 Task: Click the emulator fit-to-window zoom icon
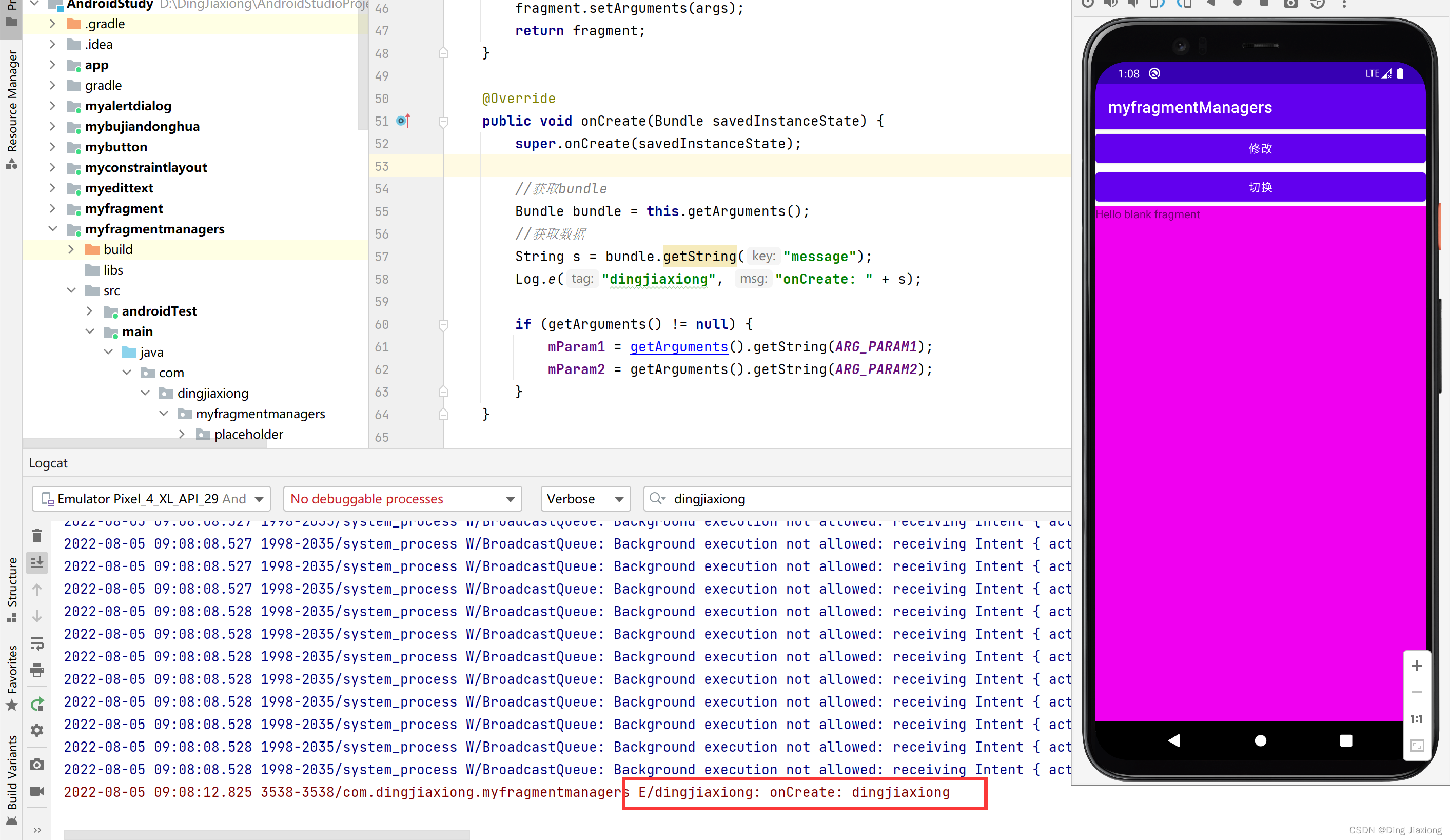(1417, 746)
